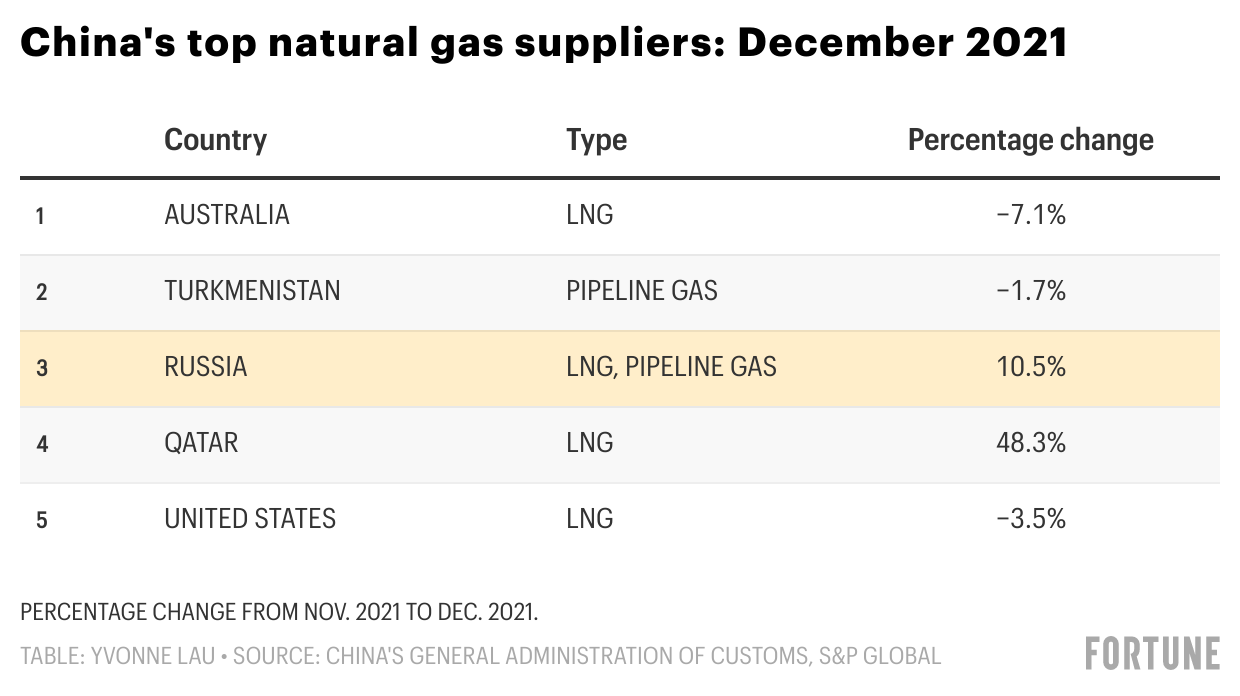
Task: Click the Percentage change column header
Action: point(1030,139)
